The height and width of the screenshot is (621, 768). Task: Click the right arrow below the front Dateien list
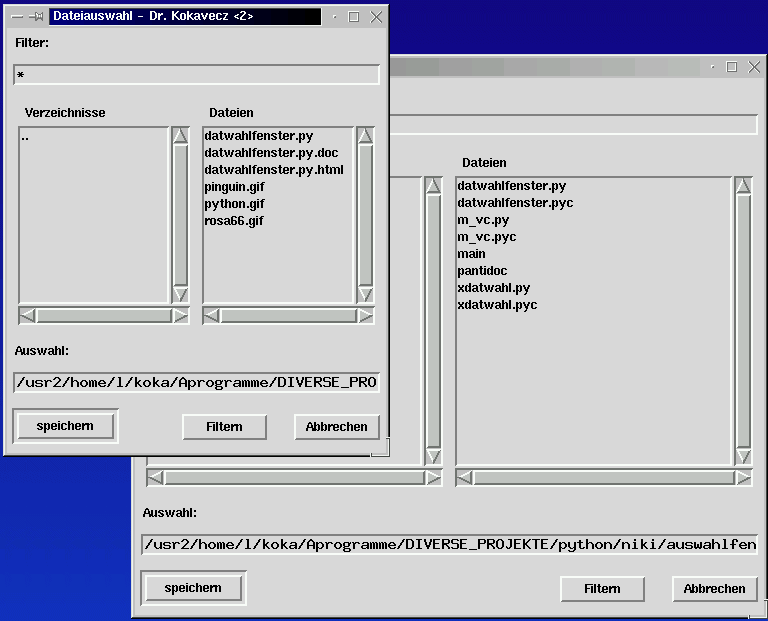[365, 316]
